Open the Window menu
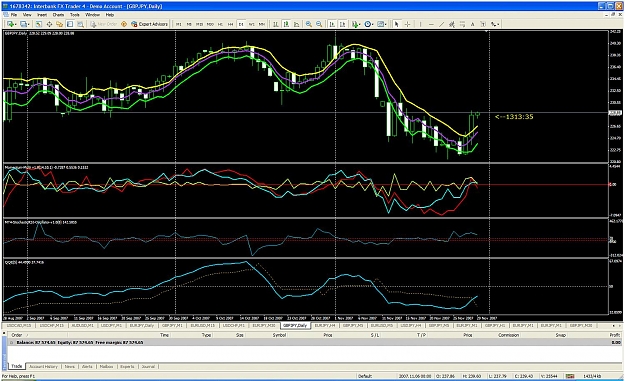Image resolution: width=625 pixels, height=381 pixels. click(x=92, y=15)
